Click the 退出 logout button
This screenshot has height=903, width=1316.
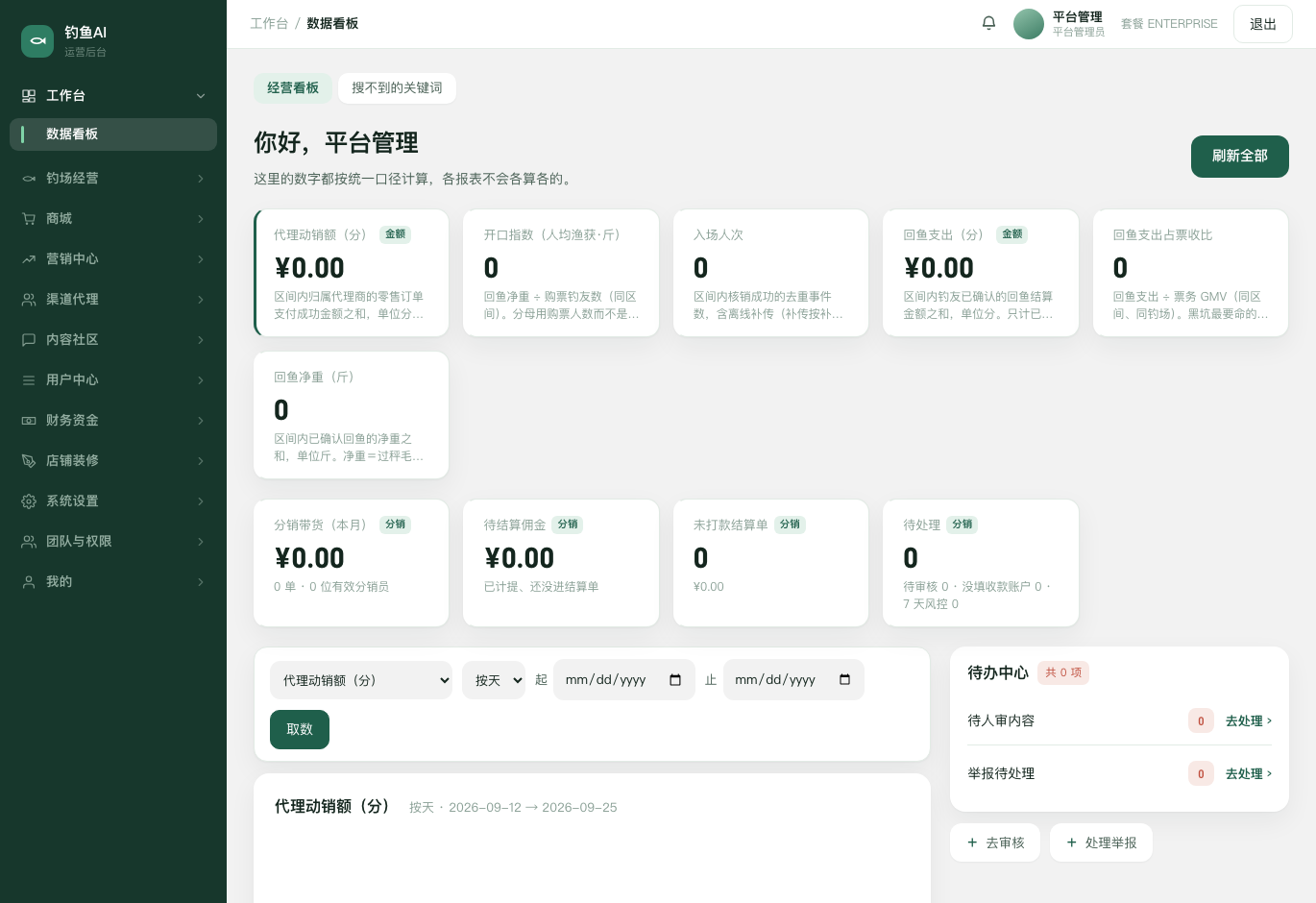click(x=1263, y=24)
